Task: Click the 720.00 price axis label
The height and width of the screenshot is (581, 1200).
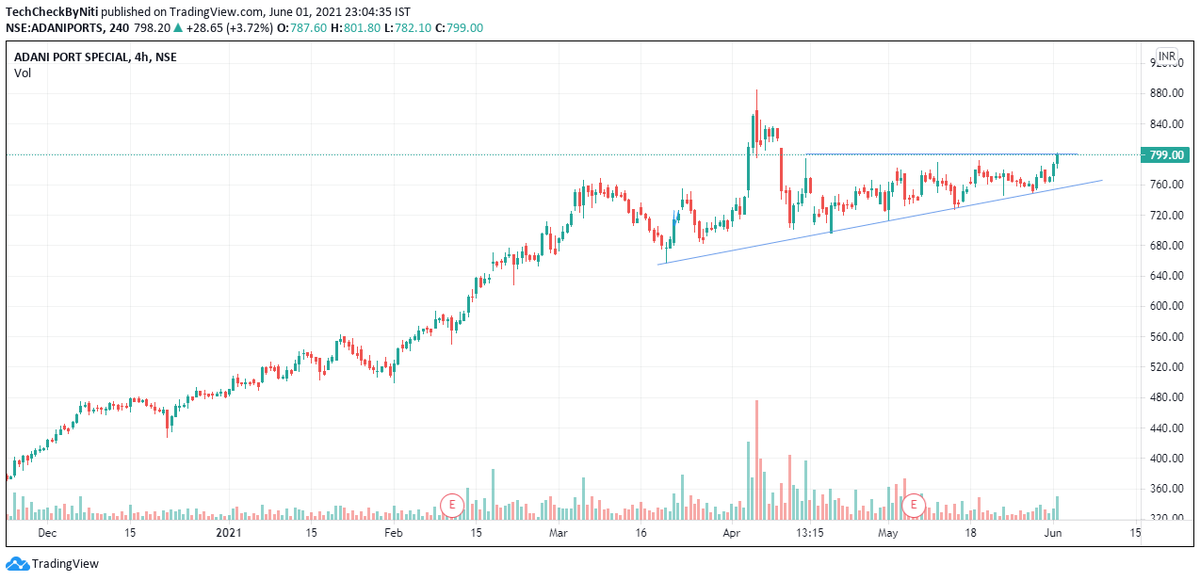Action: [1166, 215]
